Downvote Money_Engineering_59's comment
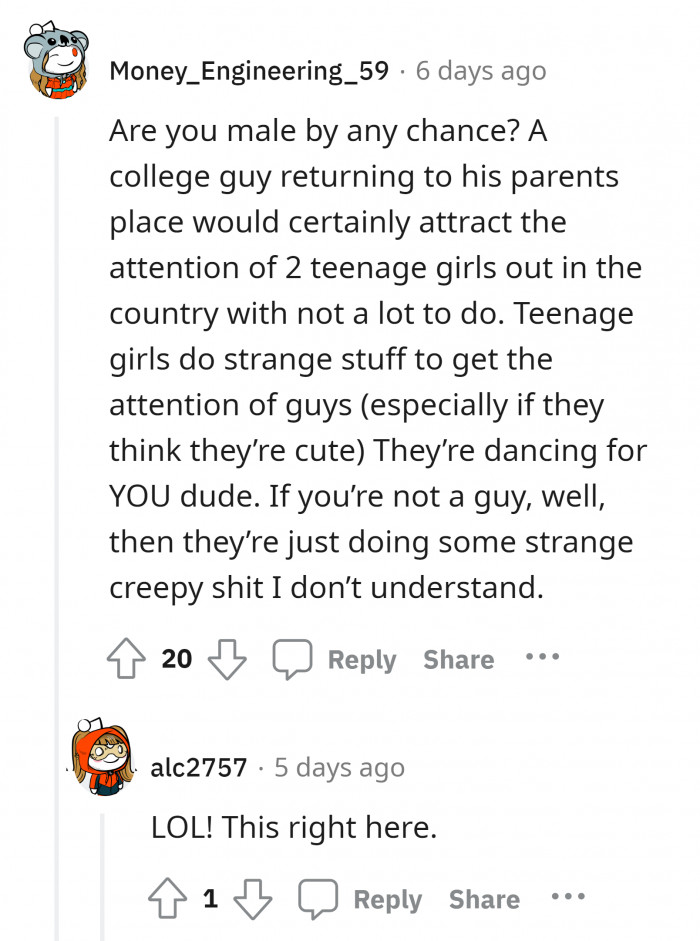 point(227,659)
